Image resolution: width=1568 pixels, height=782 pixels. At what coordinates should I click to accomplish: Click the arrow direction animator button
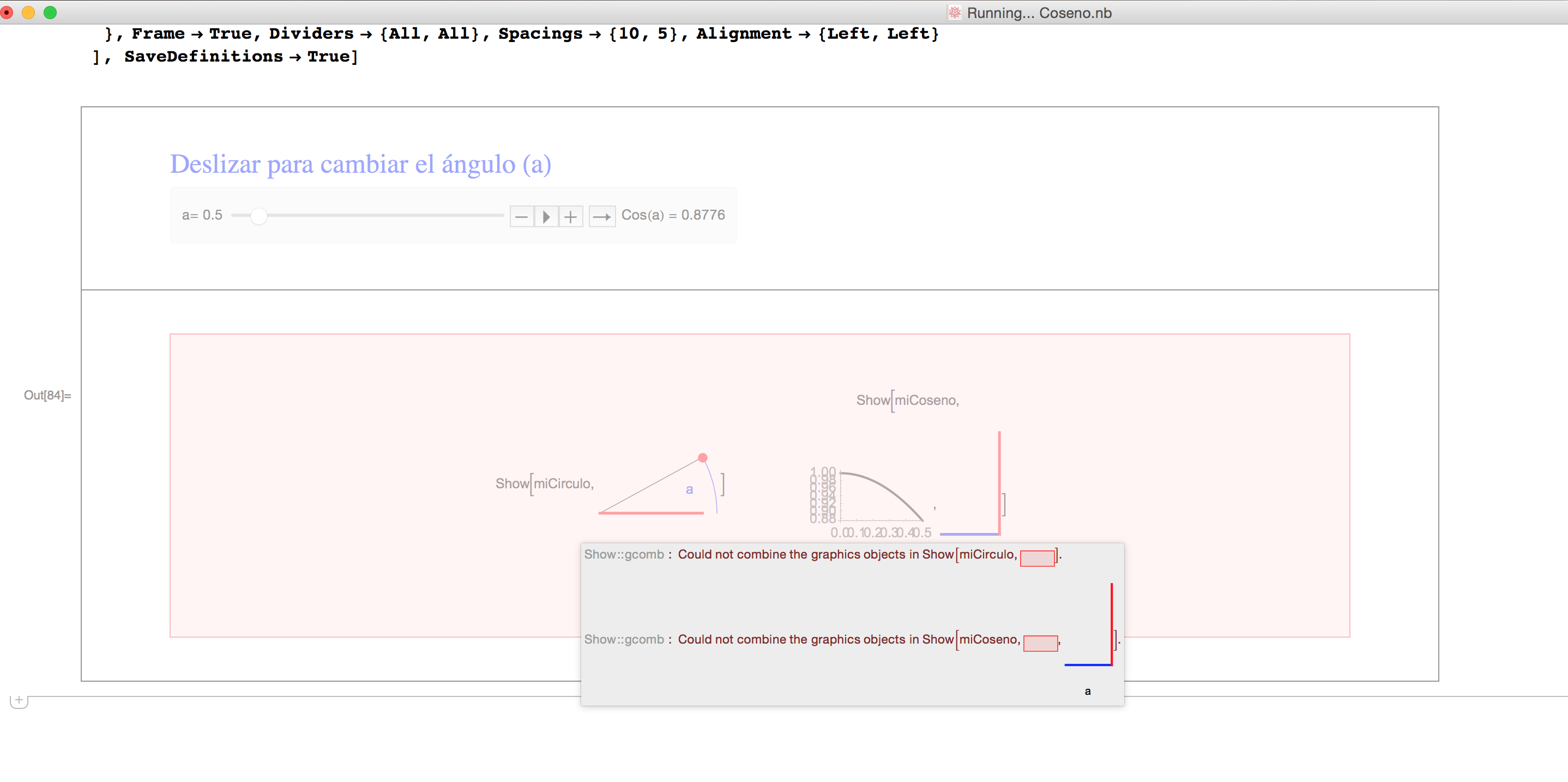pos(602,217)
